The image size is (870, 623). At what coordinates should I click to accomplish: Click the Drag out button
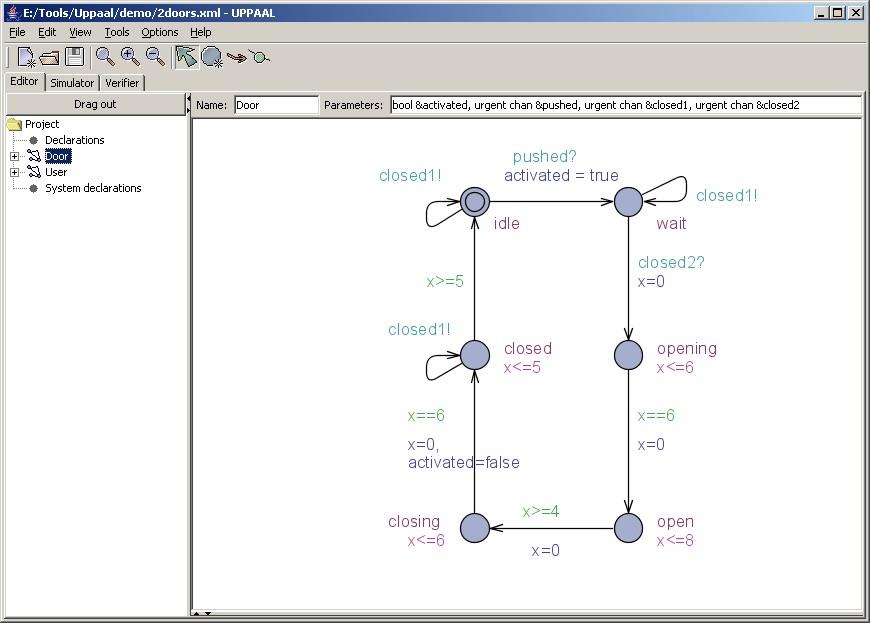95,104
